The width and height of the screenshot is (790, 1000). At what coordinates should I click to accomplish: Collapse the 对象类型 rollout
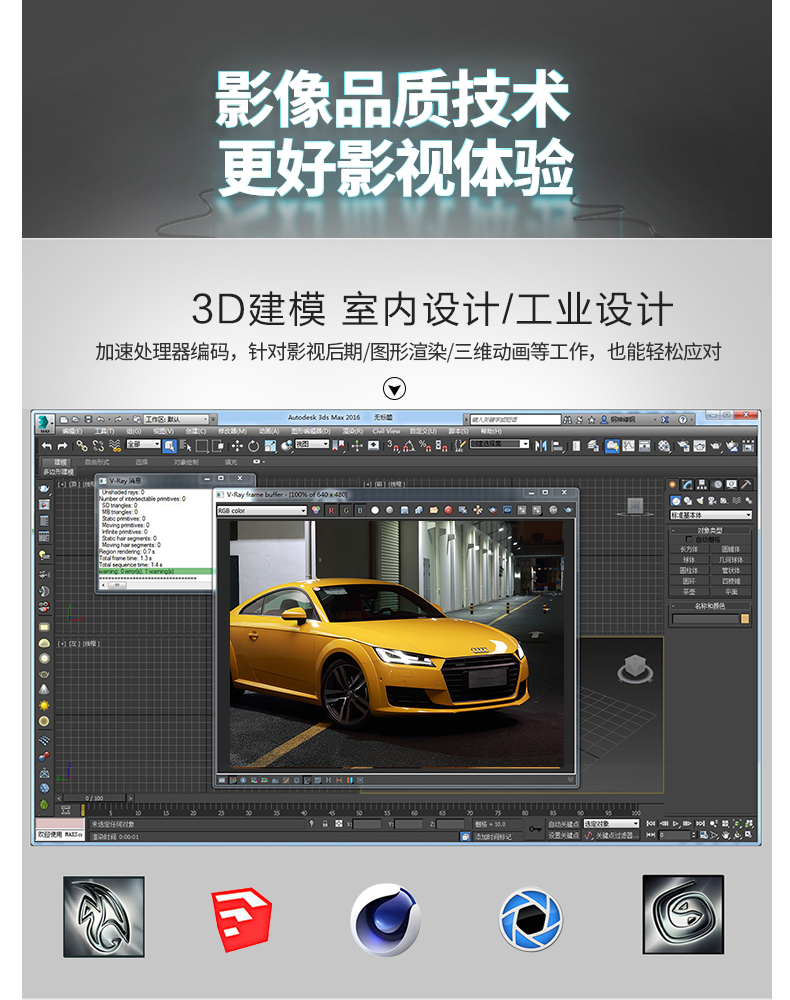pos(710,530)
